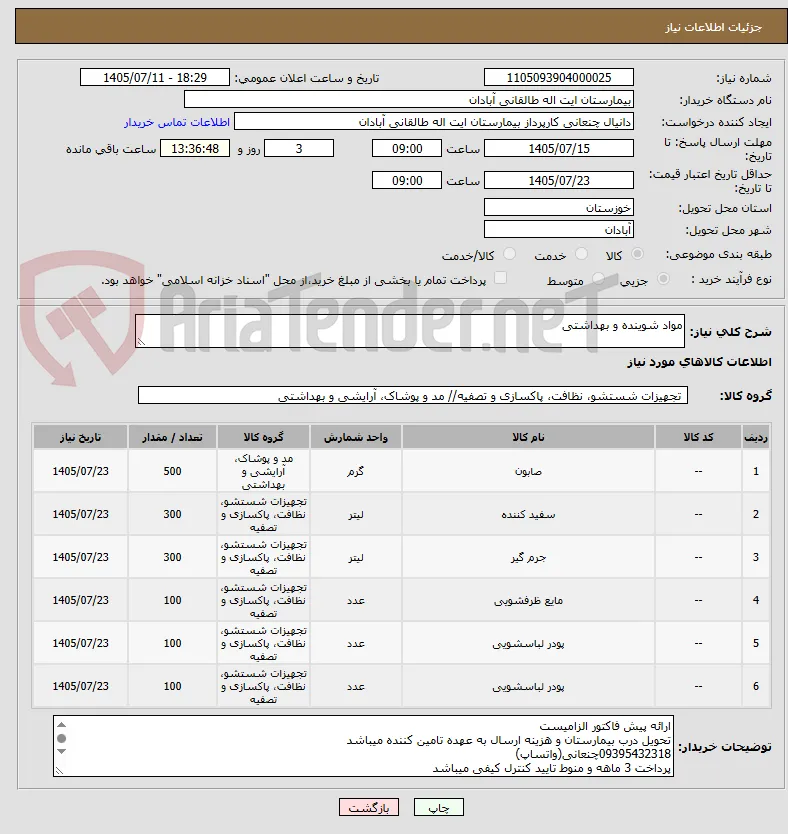Click the response deadline time 09:00 field

(x=407, y=148)
